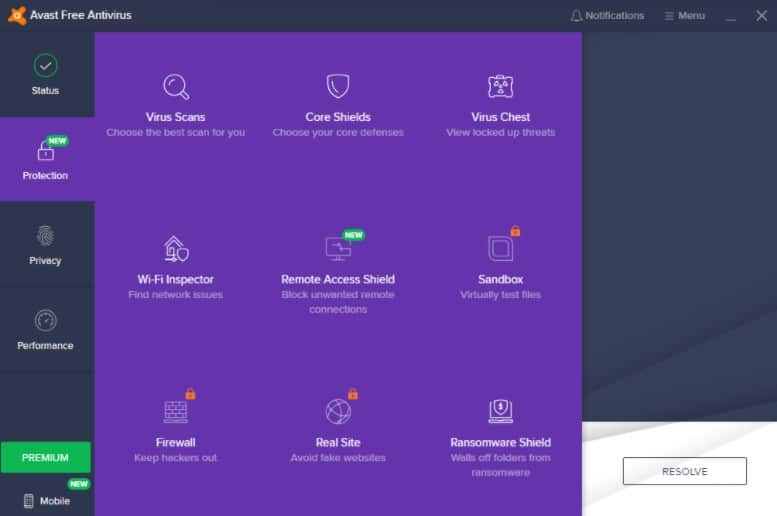
Task: Click the green PREMIUM button
Action: [x=46, y=457]
